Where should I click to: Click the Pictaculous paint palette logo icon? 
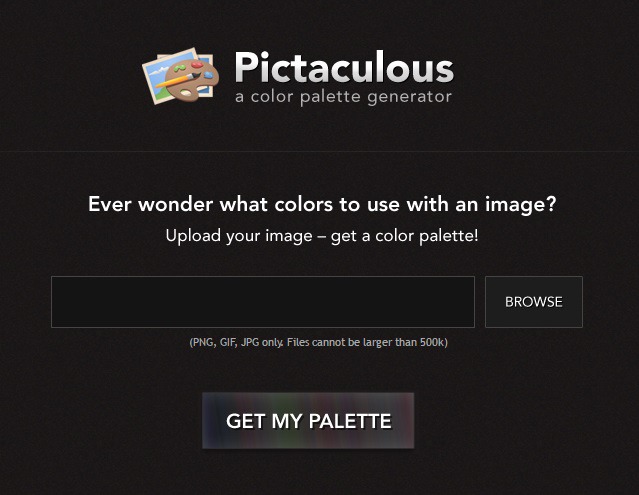pos(181,76)
